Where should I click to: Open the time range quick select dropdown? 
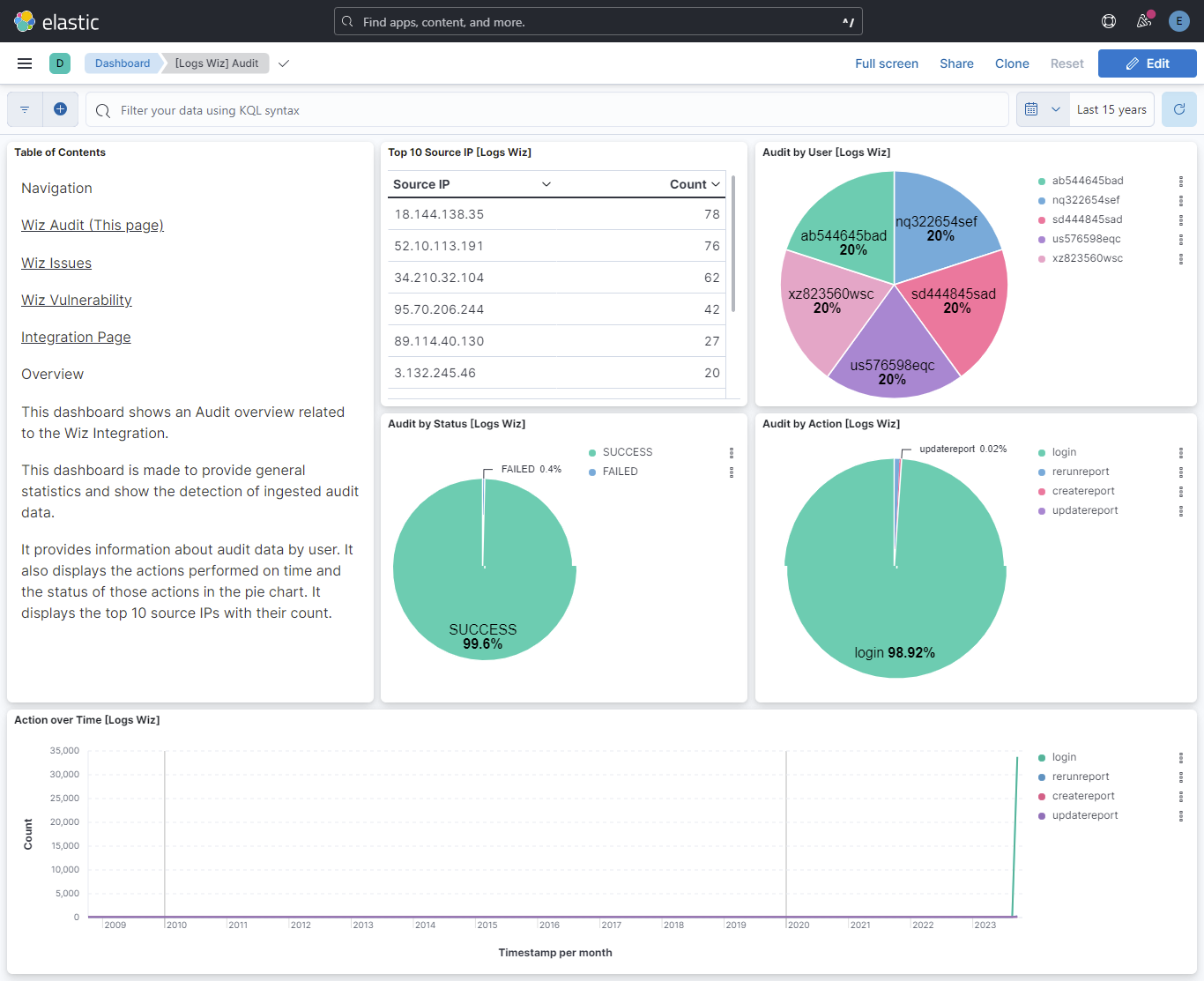point(1055,108)
